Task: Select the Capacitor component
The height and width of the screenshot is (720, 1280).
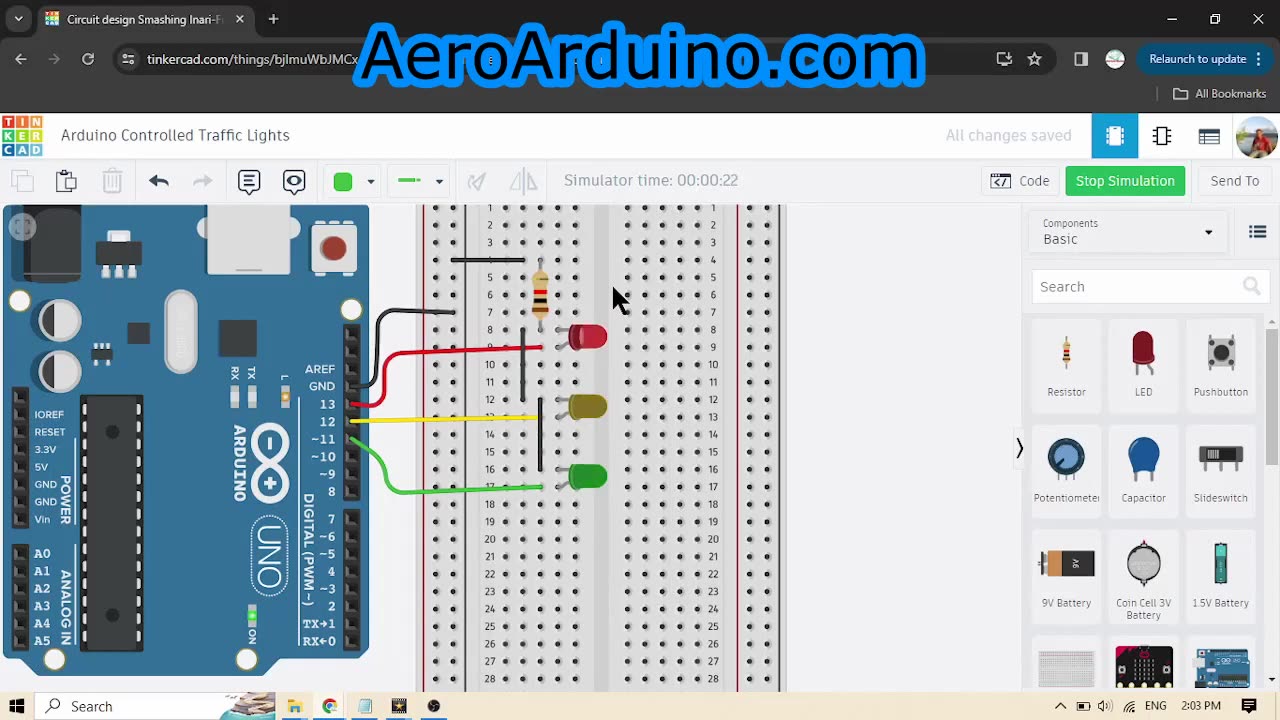Action: click(x=1143, y=470)
